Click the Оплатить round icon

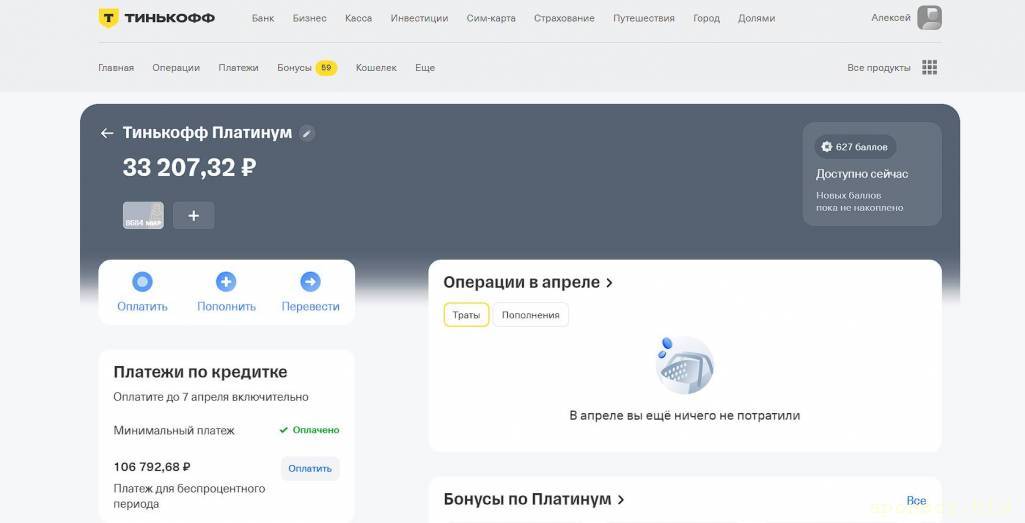(142, 282)
